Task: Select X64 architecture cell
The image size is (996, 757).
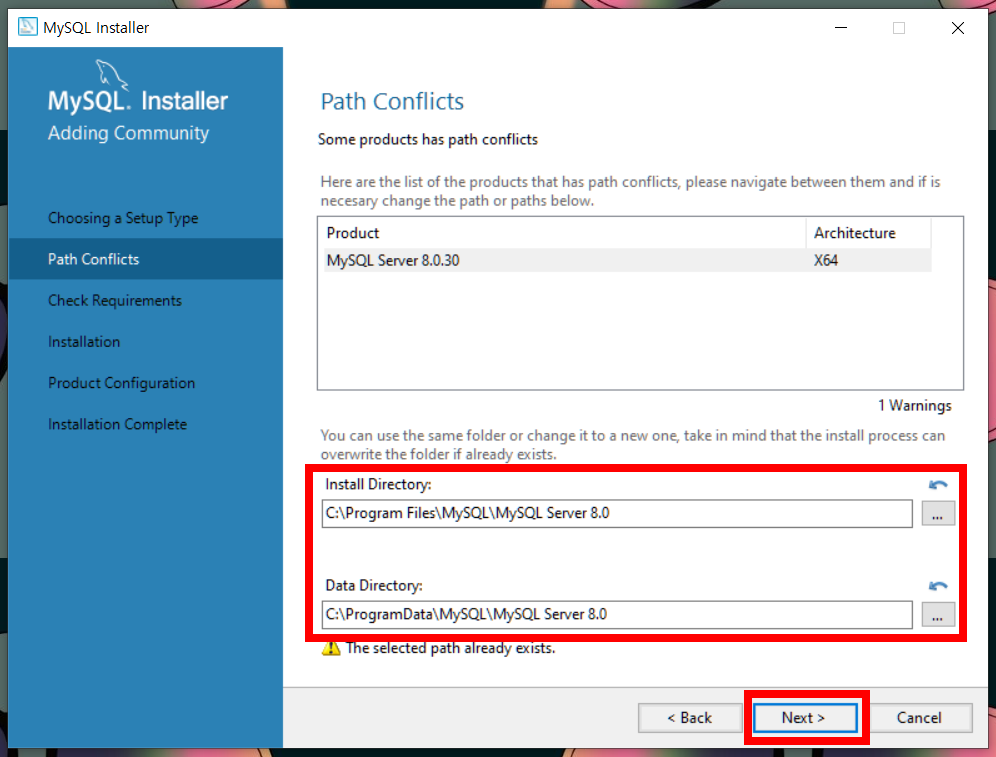Action: click(826, 260)
